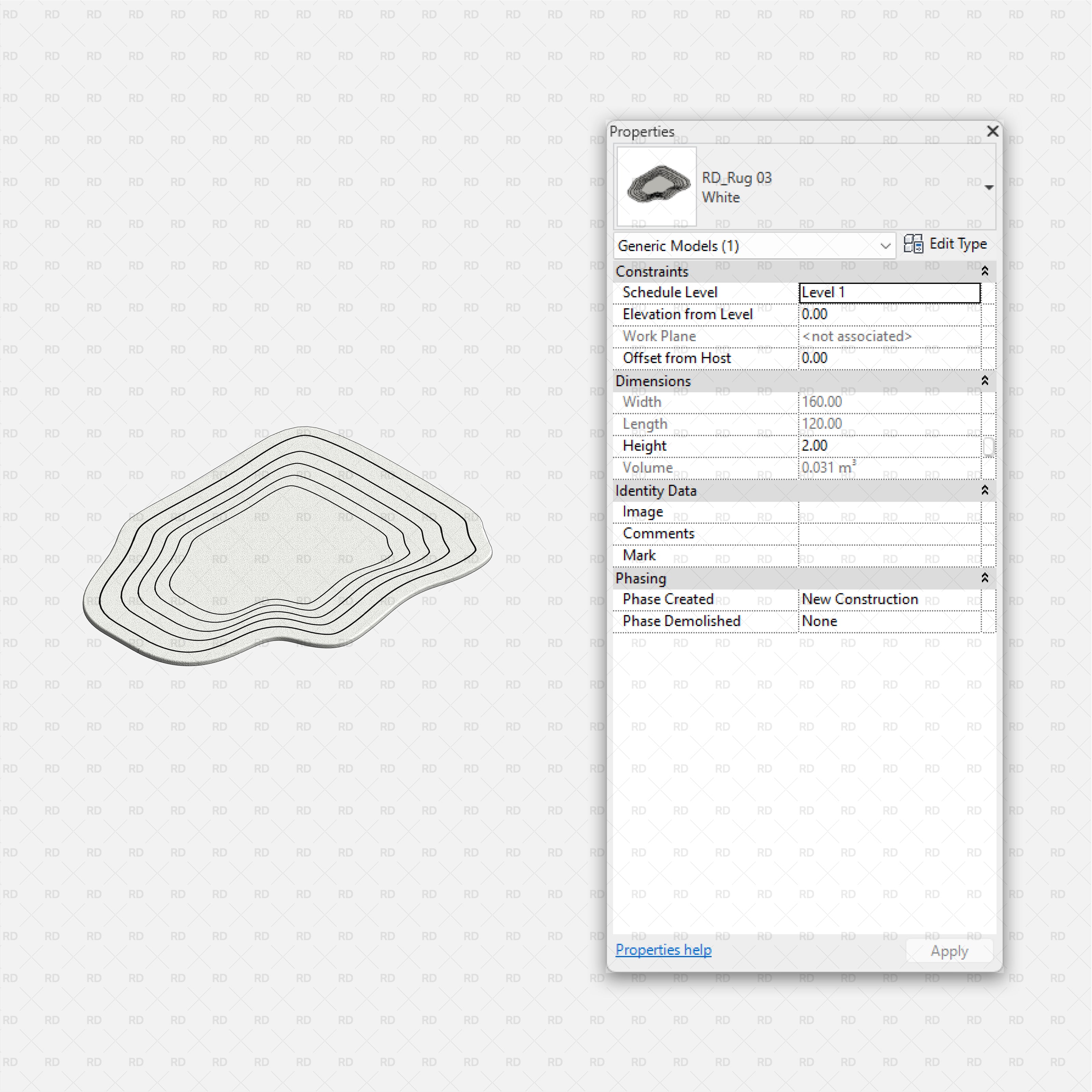This screenshot has width=1092, height=1092.
Task: Edit the Height value field
Action: click(x=889, y=446)
